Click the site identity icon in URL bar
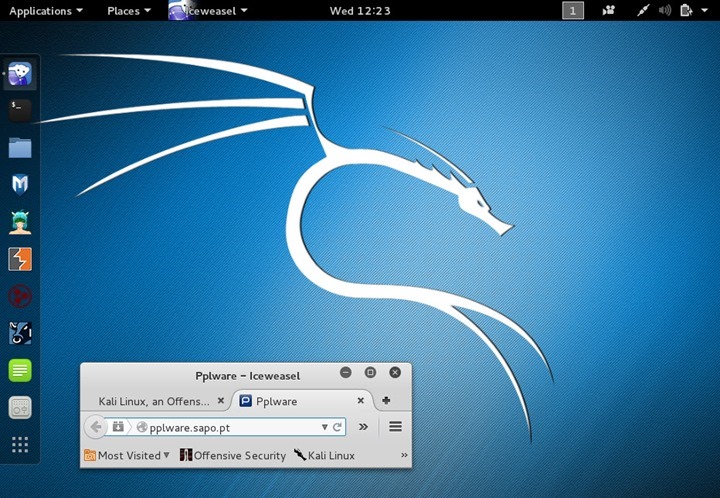 pyautogui.click(x=142, y=427)
